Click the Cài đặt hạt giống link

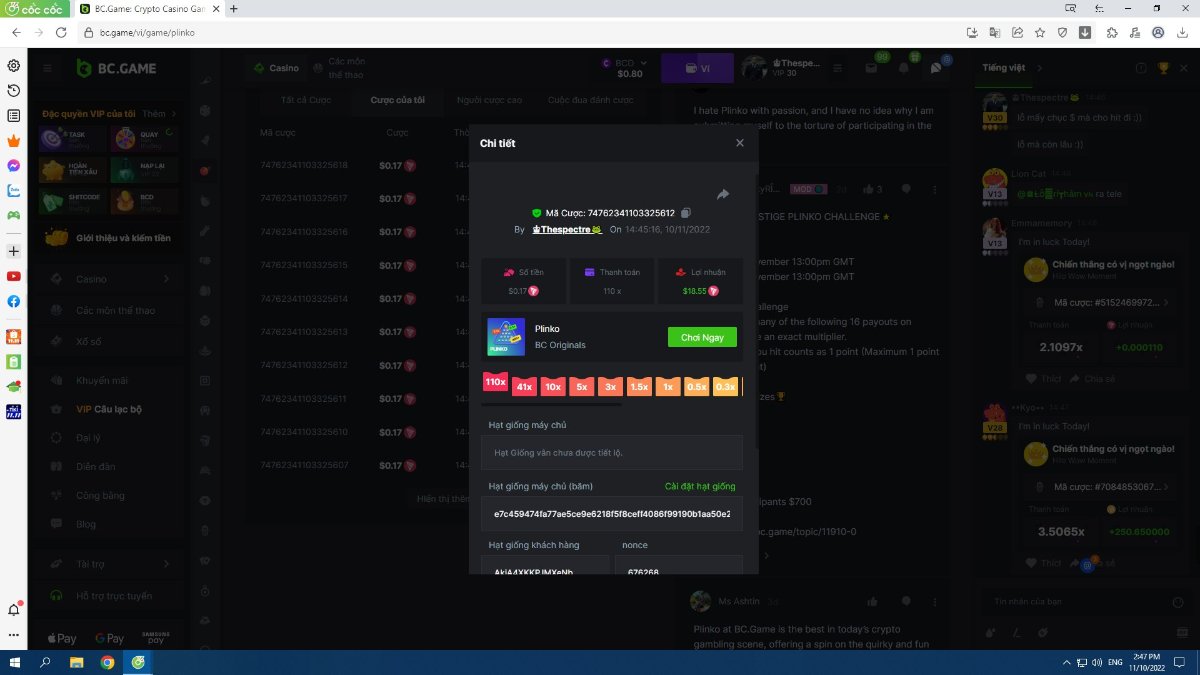tap(700, 487)
